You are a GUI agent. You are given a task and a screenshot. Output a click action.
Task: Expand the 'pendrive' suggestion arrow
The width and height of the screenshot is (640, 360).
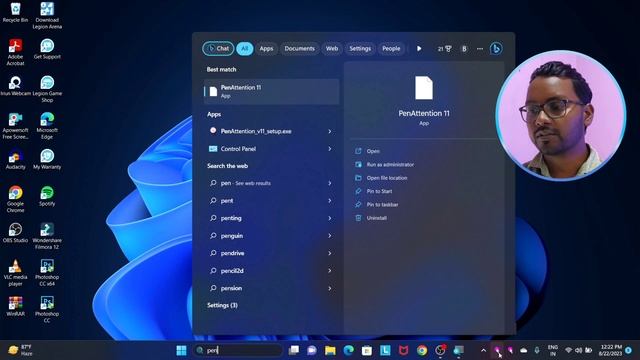(329, 253)
